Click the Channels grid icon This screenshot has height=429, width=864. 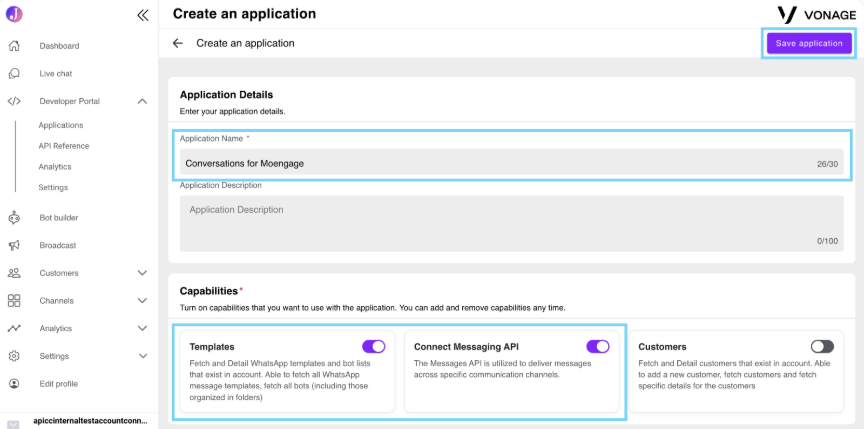tap(14, 301)
